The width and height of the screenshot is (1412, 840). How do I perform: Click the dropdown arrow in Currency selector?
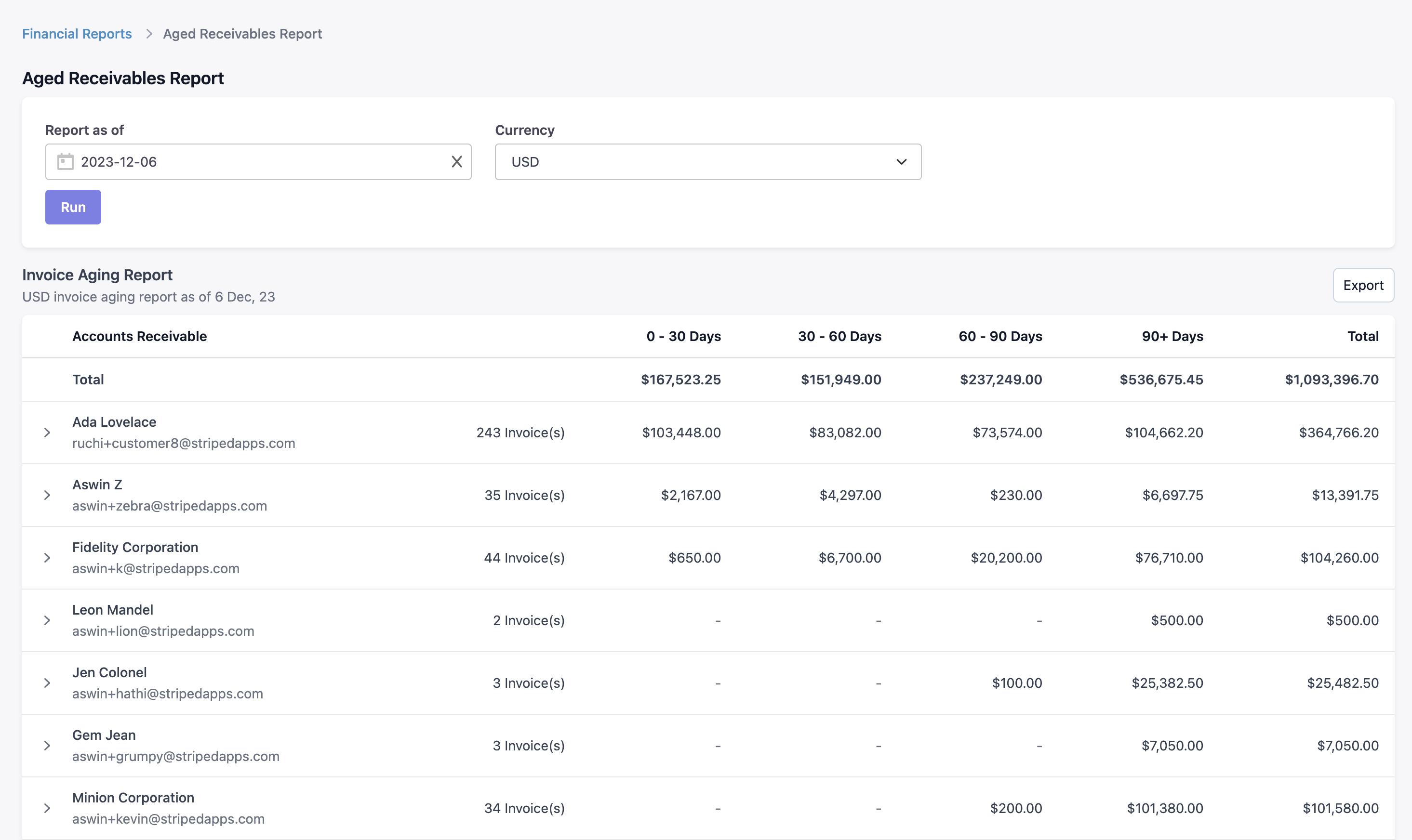click(x=901, y=162)
